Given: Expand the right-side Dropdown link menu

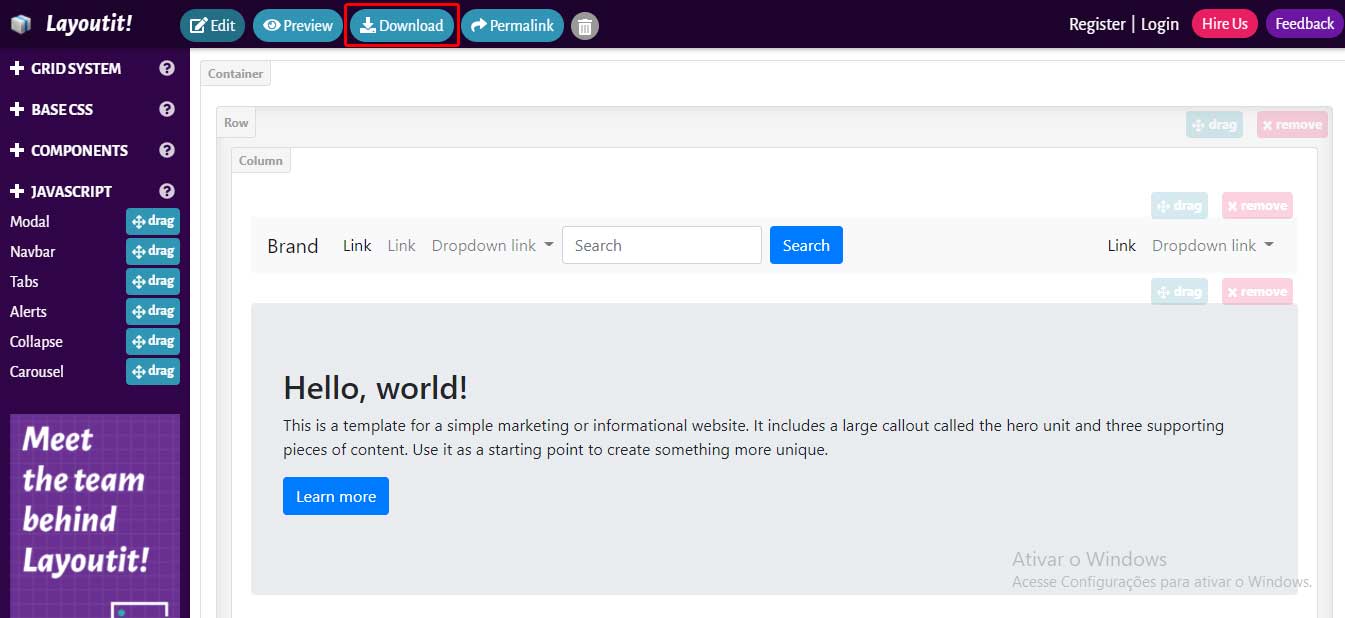Looking at the screenshot, I should [x=1212, y=245].
